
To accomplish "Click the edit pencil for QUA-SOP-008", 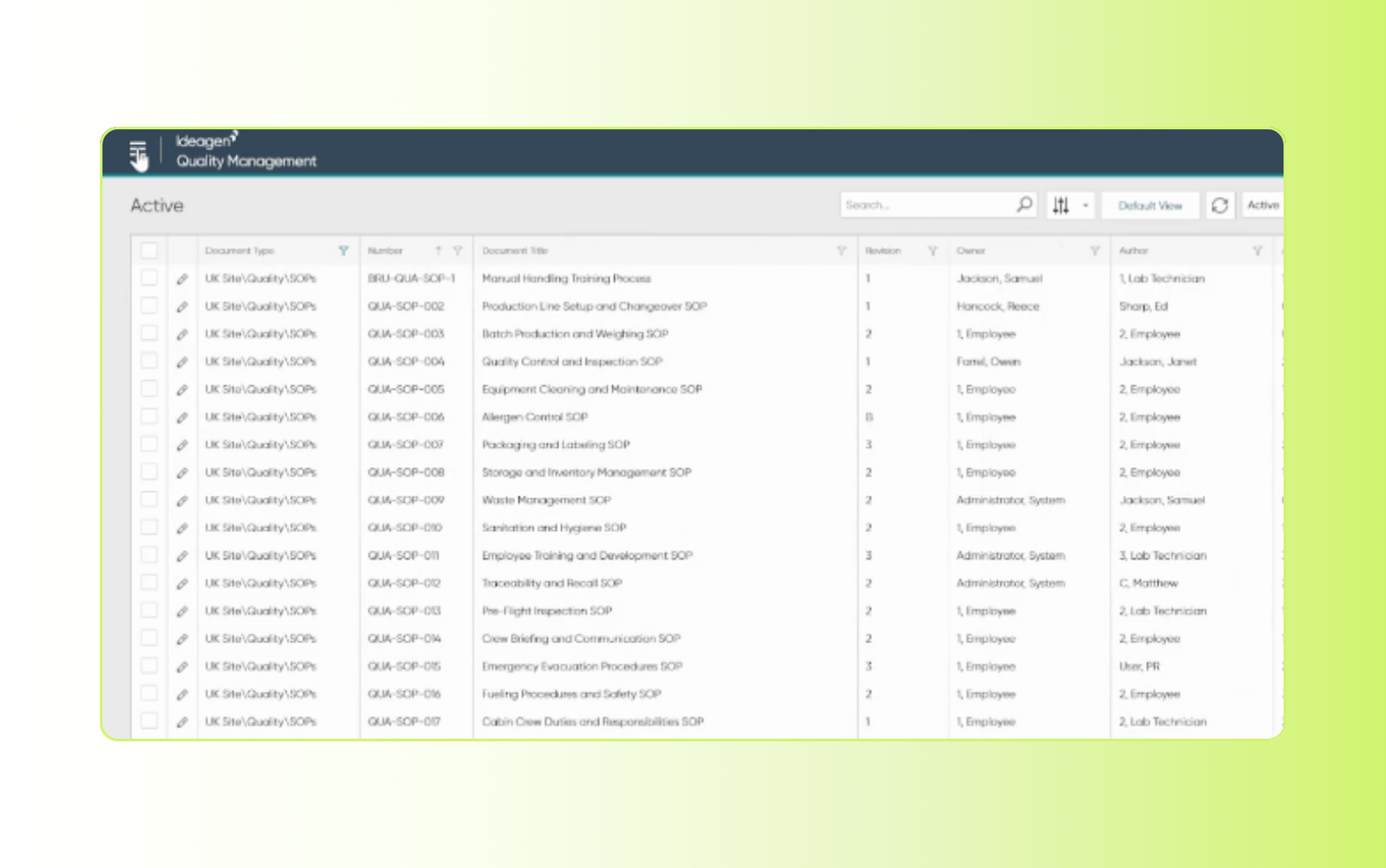I will (x=182, y=473).
